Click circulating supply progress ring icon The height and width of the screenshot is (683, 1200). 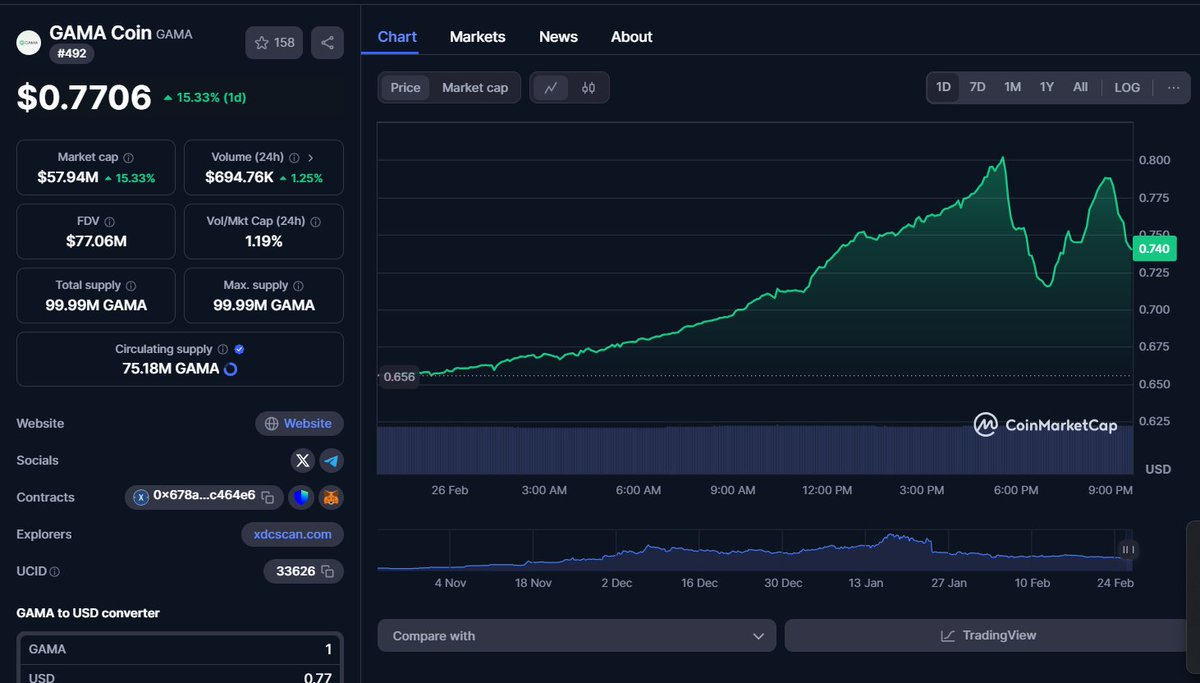tap(231, 369)
